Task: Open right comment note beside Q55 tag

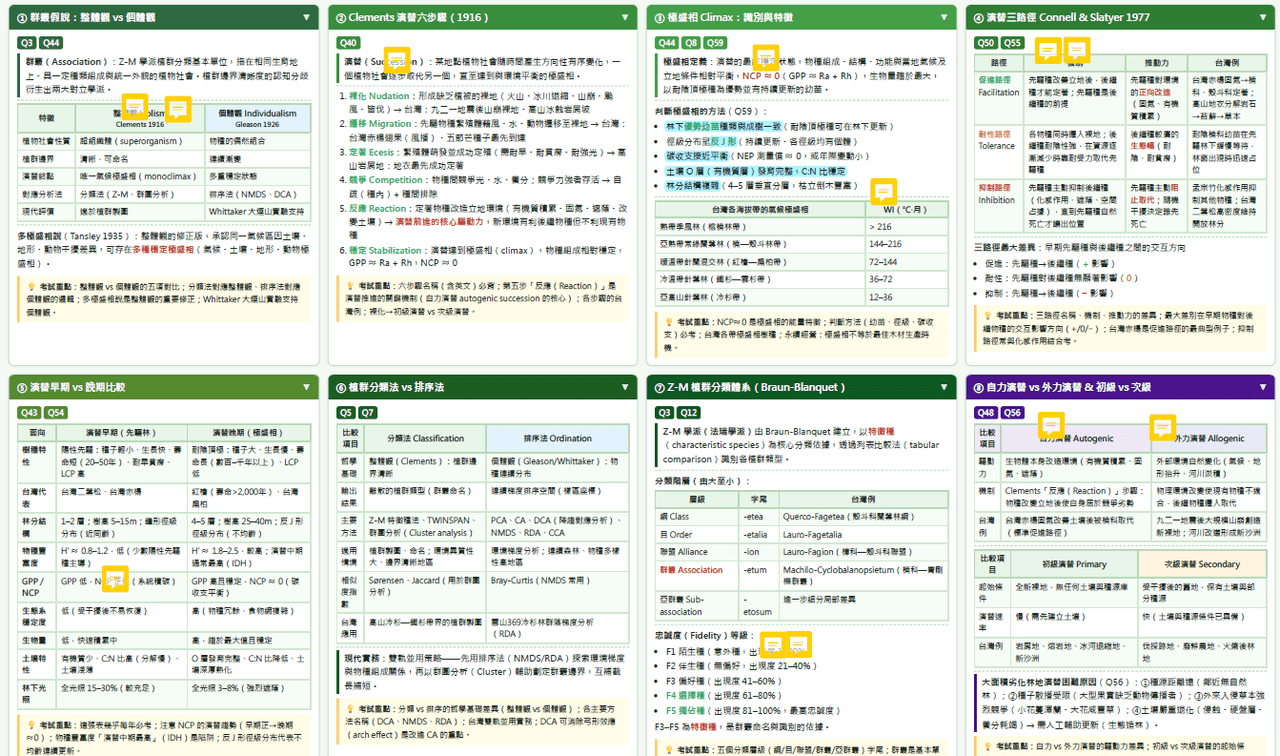Action: (x=1076, y=50)
